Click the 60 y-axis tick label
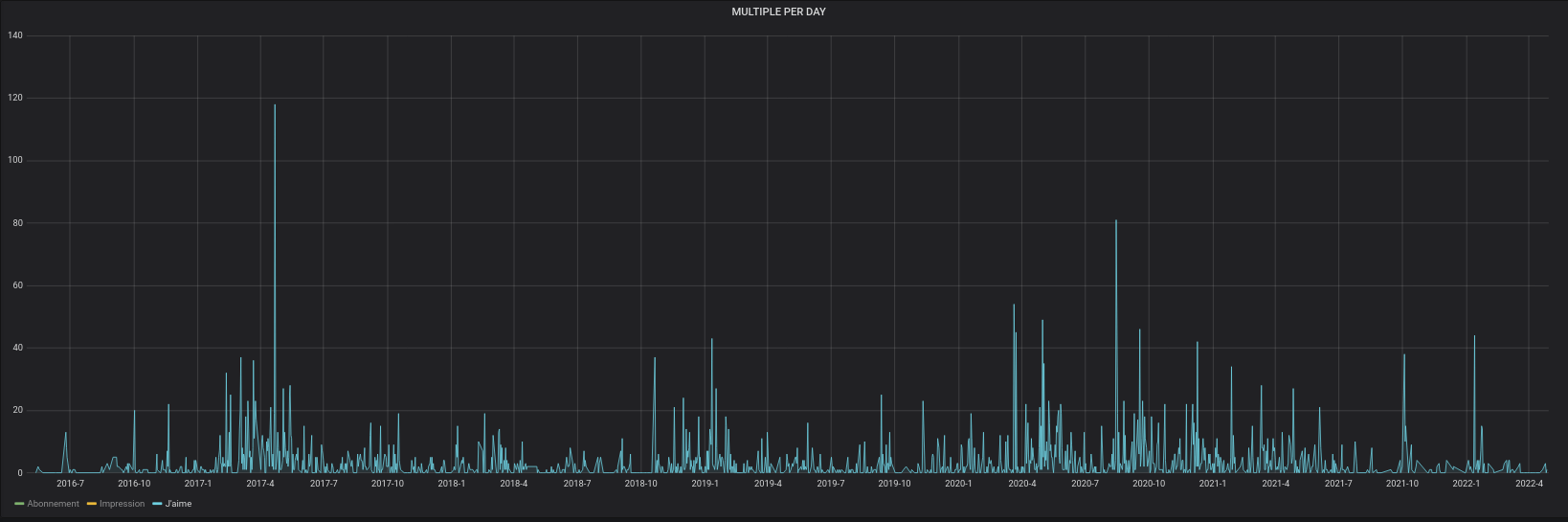 [x=16, y=285]
